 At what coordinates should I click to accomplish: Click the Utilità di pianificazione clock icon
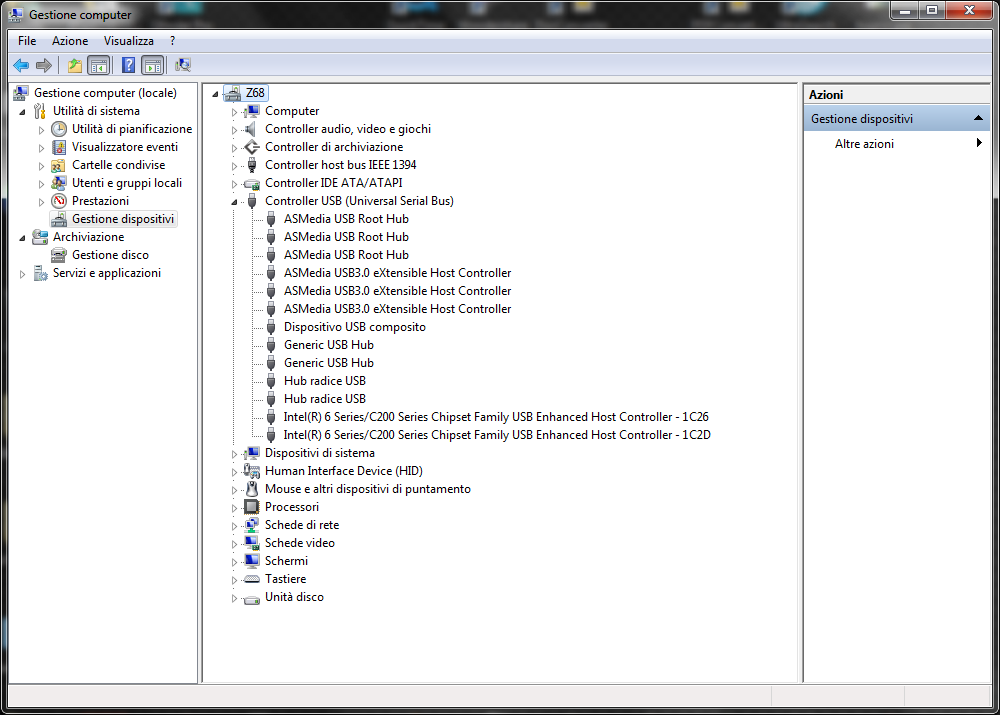coord(59,129)
